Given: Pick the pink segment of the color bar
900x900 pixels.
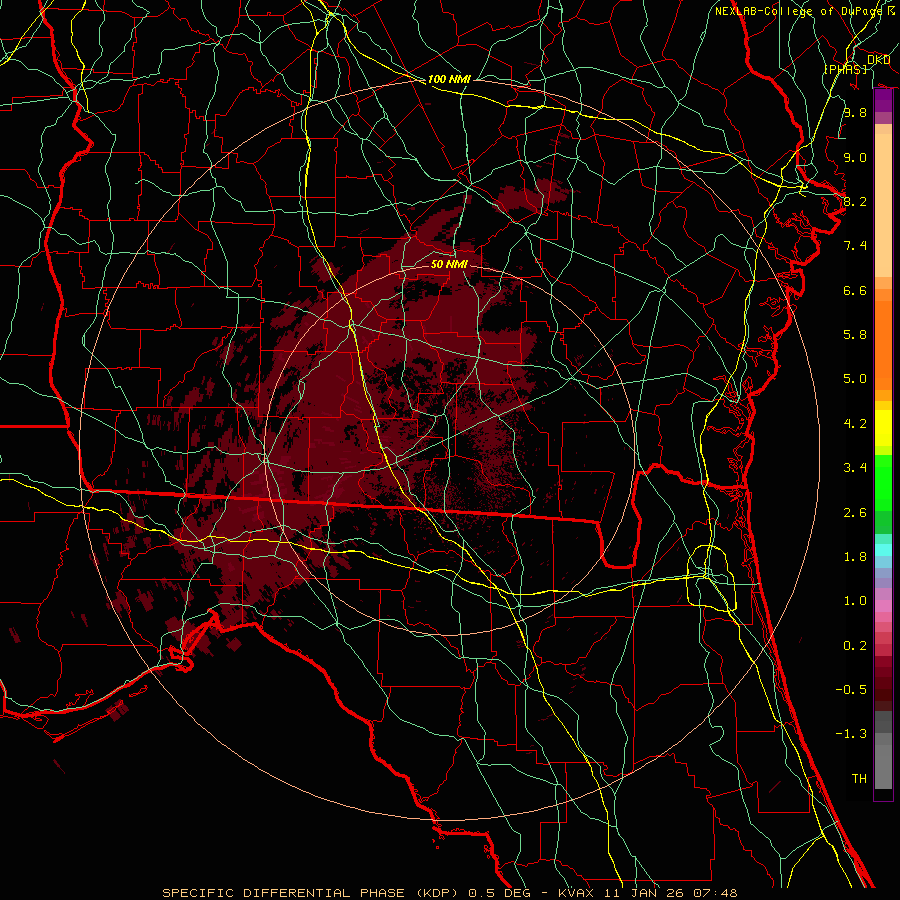Looking at the screenshot, I should [883, 606].
